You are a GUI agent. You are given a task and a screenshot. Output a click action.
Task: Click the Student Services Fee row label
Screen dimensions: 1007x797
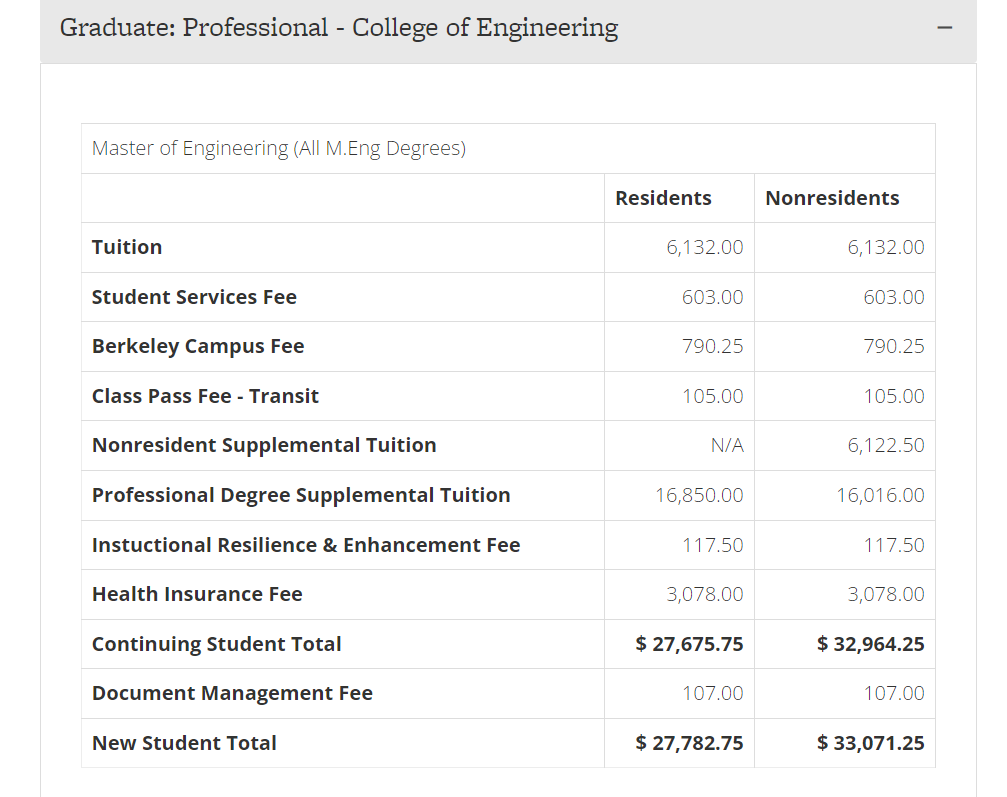(194, 297)
